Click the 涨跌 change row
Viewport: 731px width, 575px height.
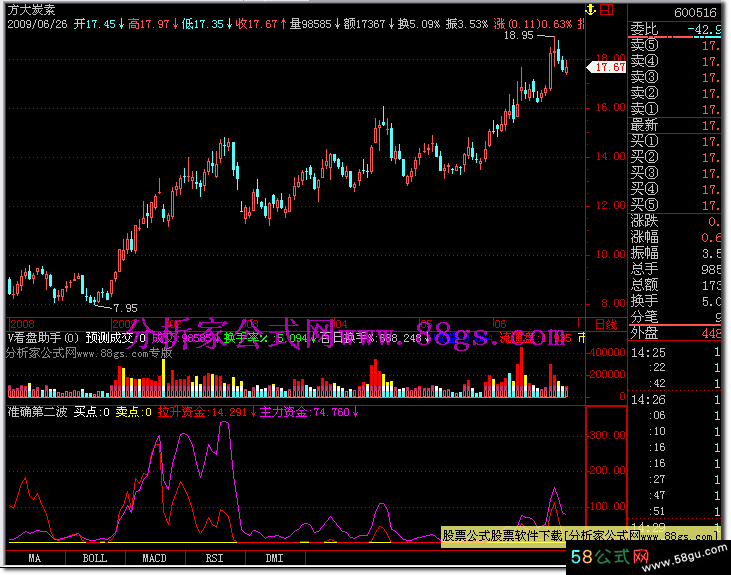click(x=675, y=222)
